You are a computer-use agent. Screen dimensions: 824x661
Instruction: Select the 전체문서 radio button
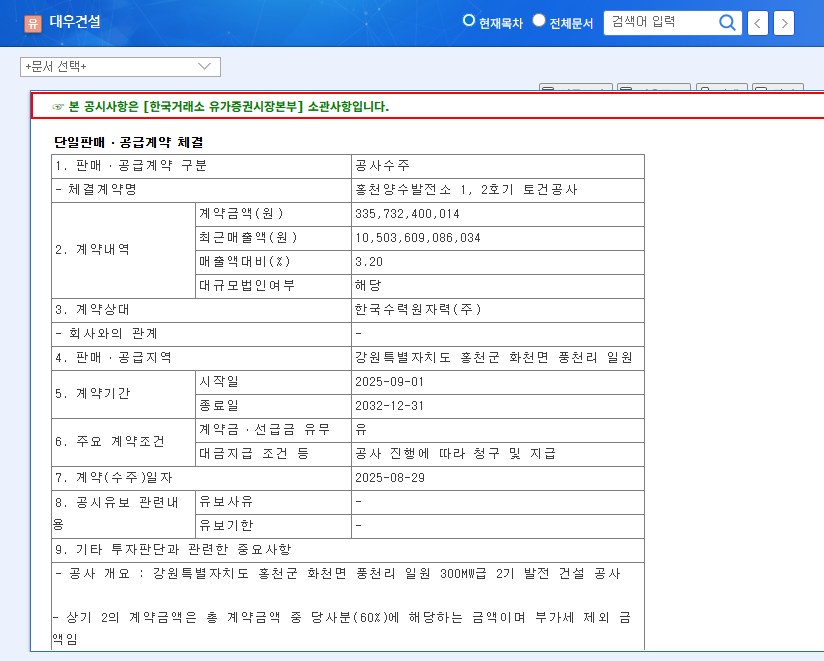tap(537, 19)
